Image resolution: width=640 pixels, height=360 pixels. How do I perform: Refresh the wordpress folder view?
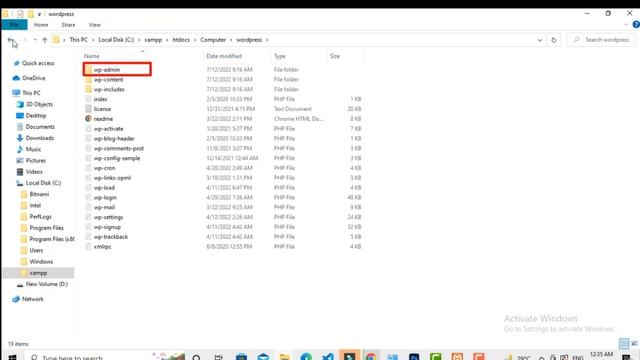click(x=553, y=40)
